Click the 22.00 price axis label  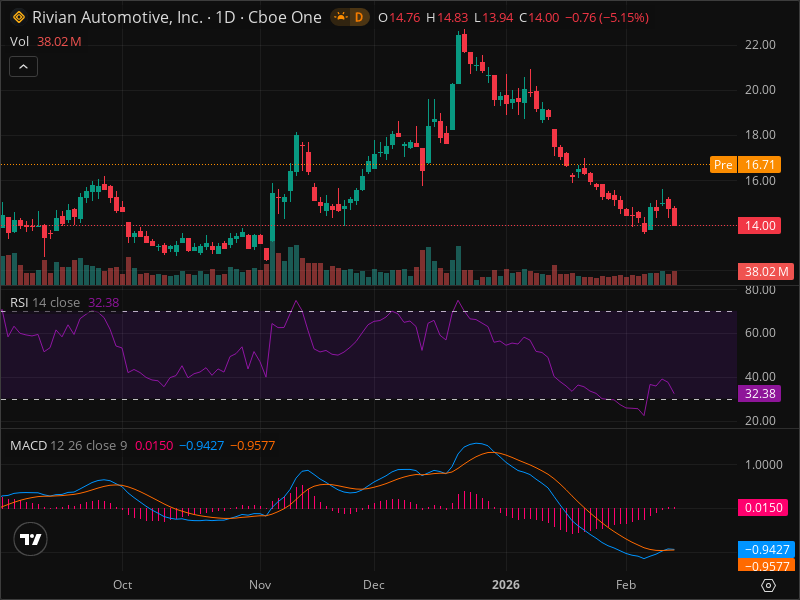(760, 45)
